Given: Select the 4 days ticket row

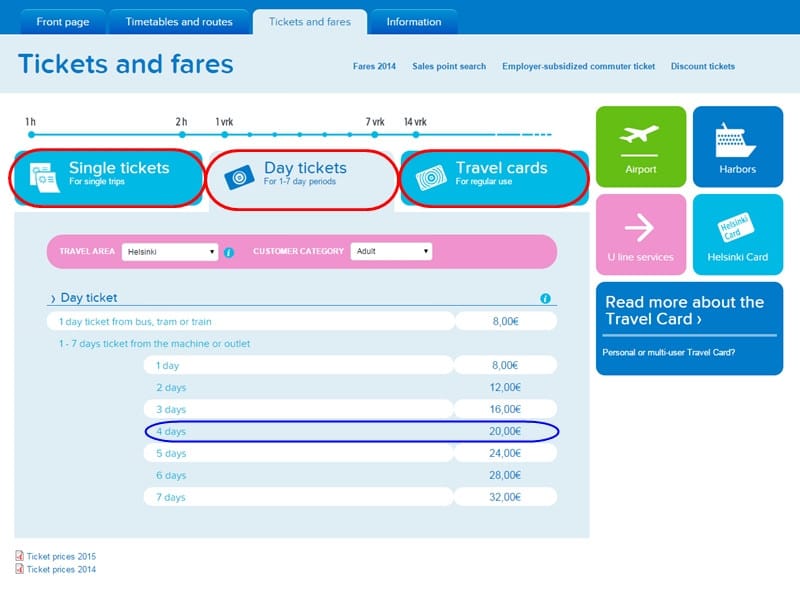Looking at the screenshot, I should point(352,431).
